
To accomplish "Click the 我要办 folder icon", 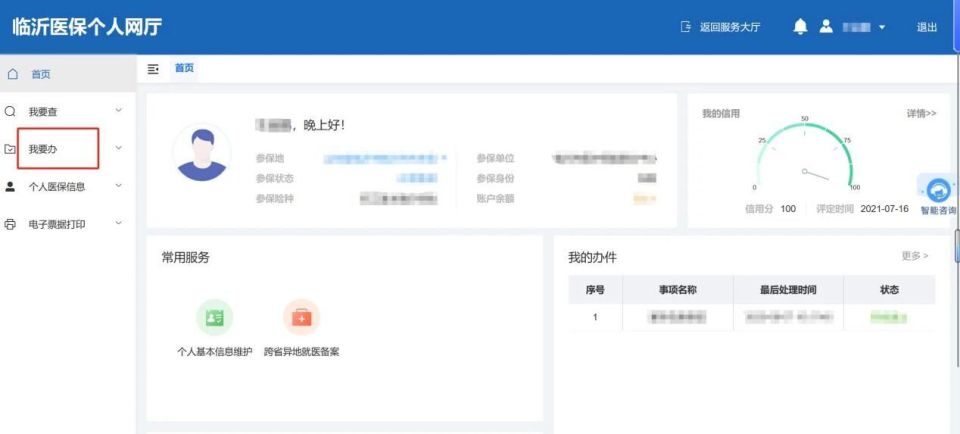I will [10, 149].
